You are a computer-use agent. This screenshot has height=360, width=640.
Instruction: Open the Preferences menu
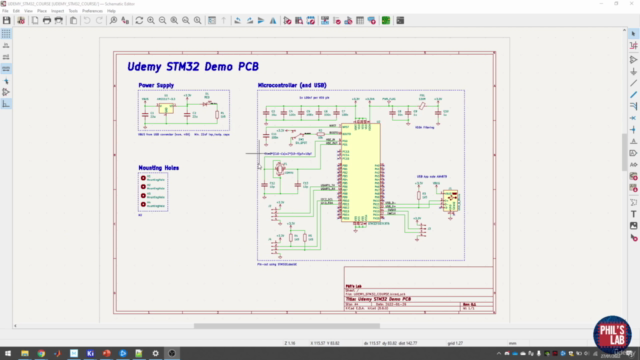(x=92, y=11)
